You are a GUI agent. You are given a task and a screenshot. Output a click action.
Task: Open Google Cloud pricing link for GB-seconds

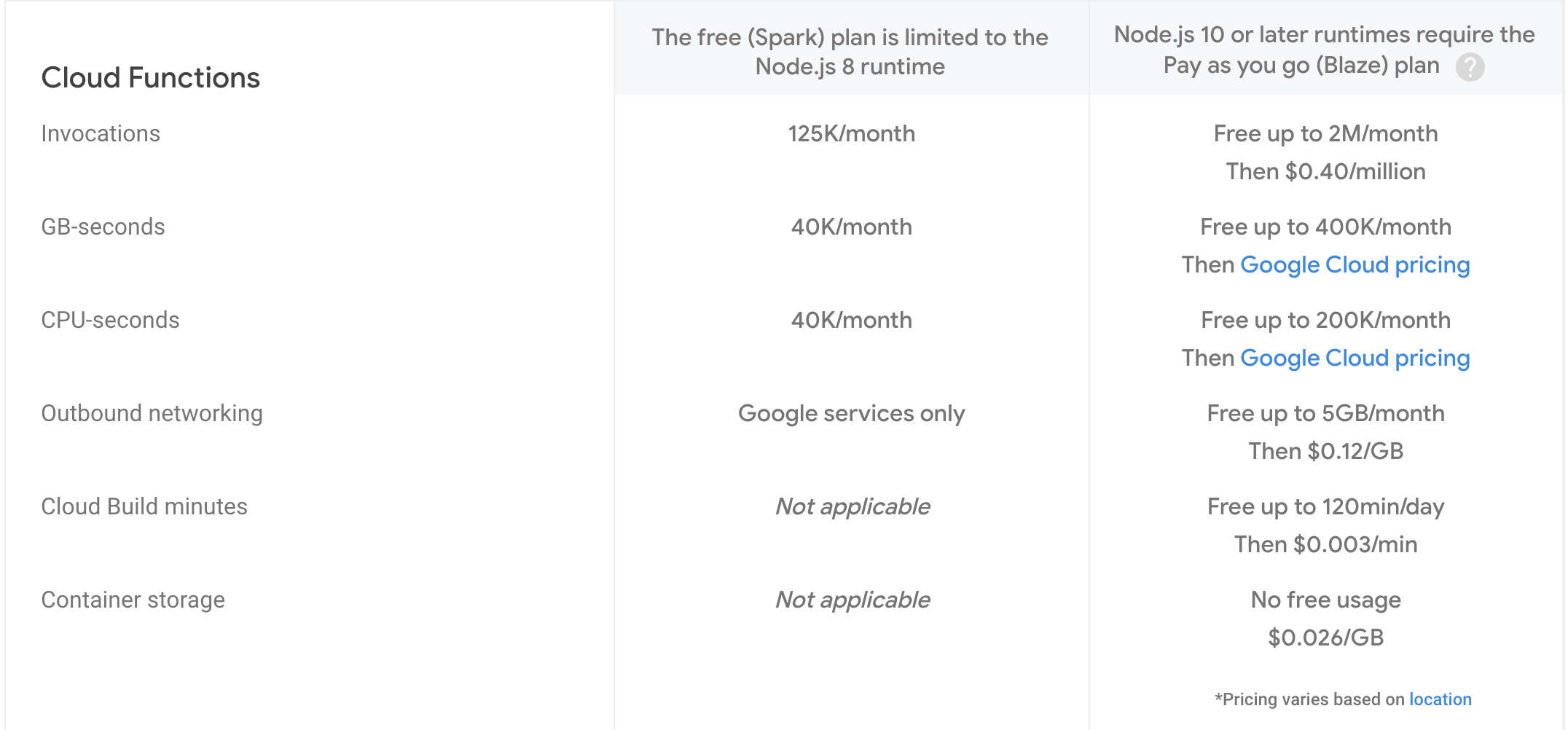point(1355,264)
